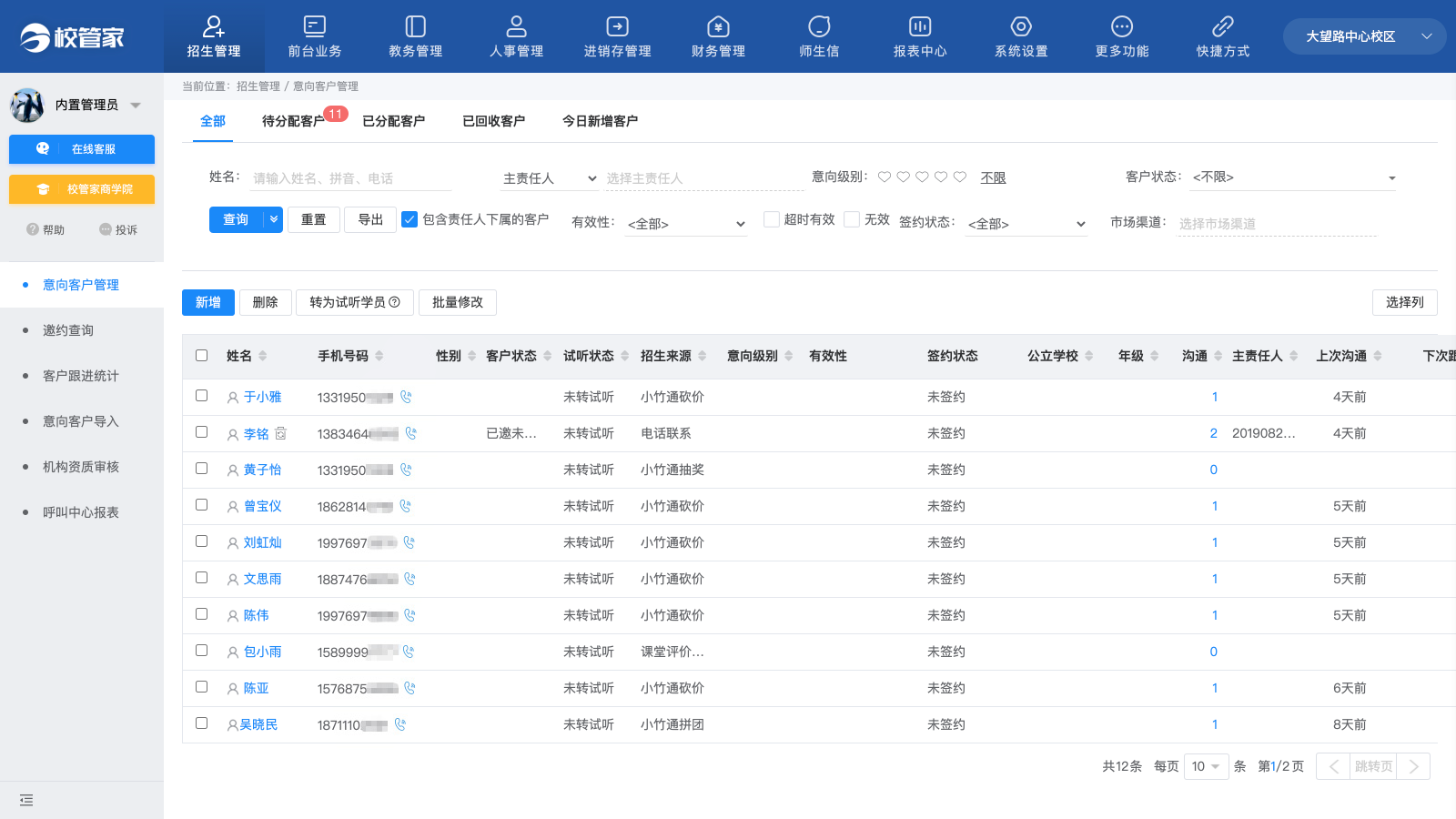Expand the 主责任人 filter type dropdown
This screenshot has height=819, width=1456.
550,178
